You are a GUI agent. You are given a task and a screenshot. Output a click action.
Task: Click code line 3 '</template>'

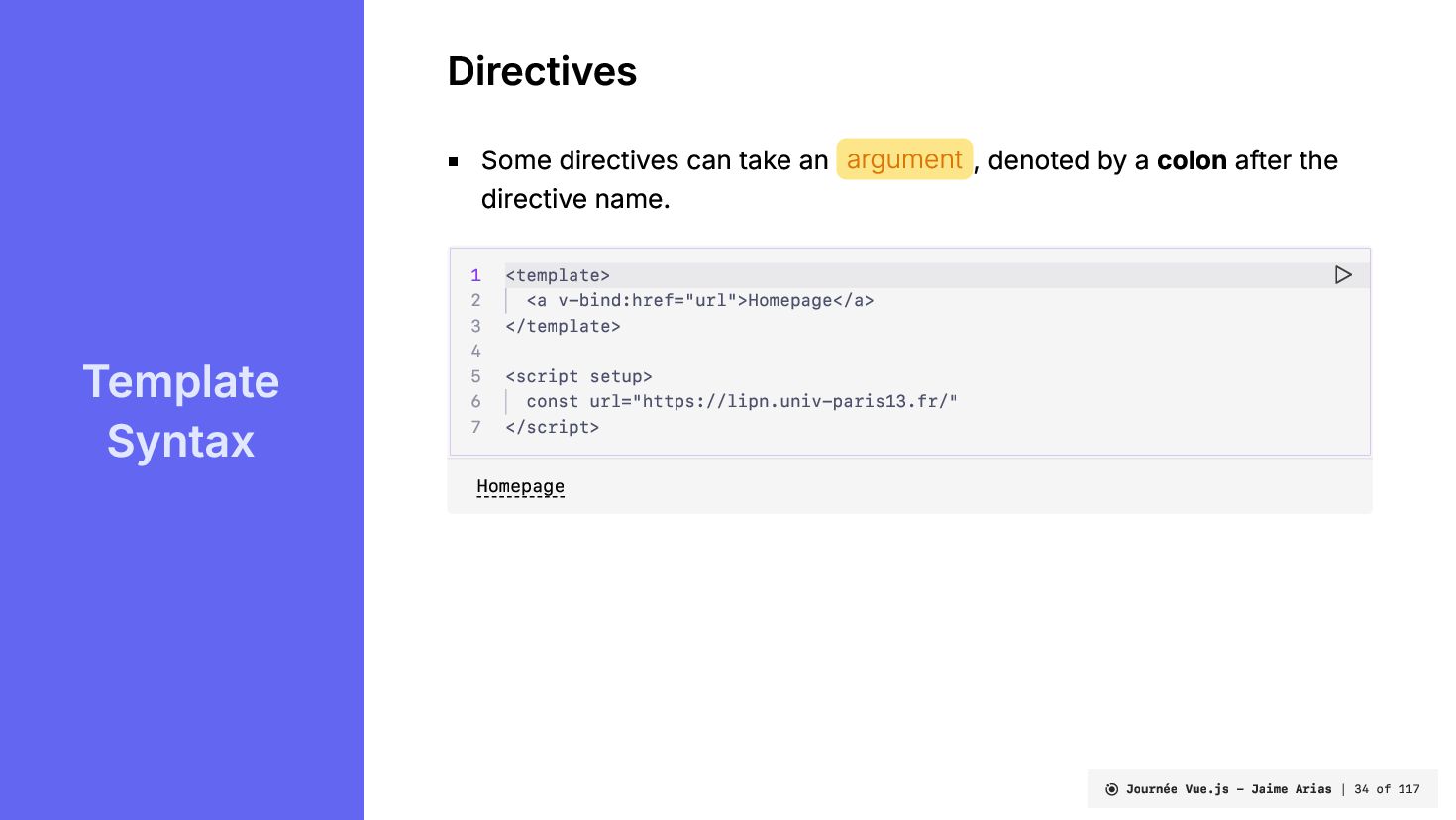tap(563, 326)
